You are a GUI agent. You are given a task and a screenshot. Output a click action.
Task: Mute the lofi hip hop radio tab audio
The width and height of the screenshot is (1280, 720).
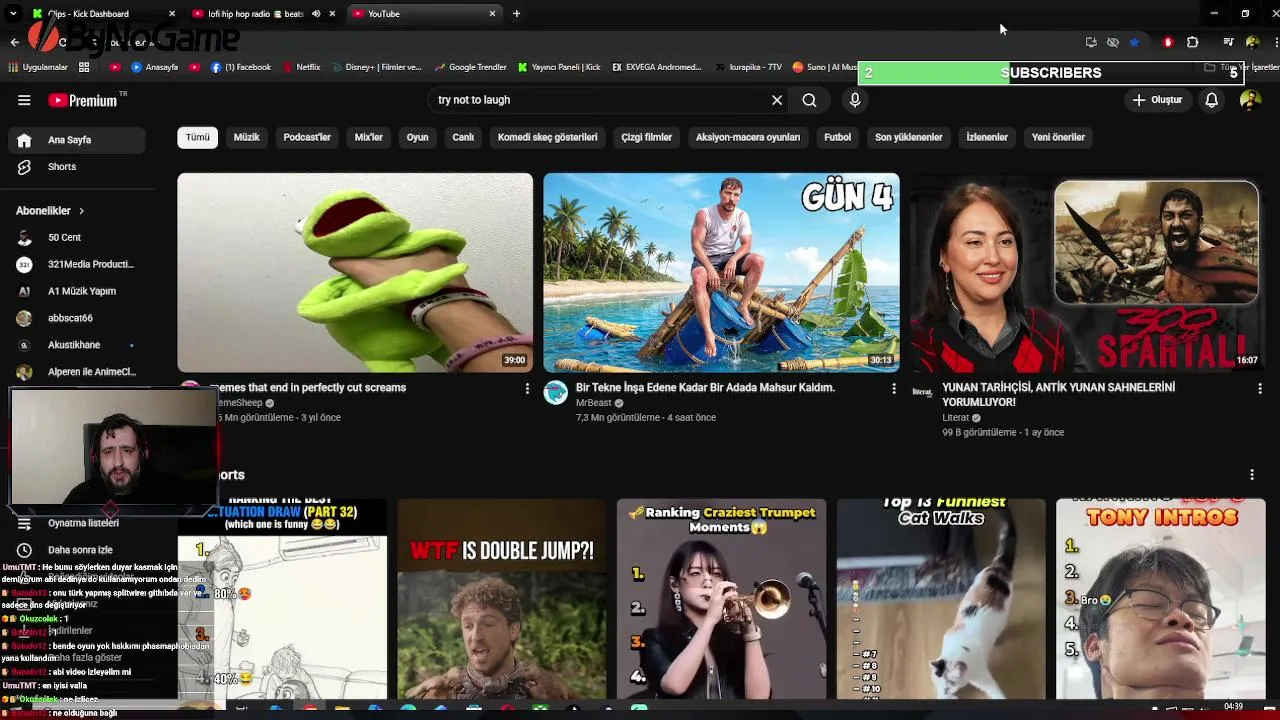click(x=316, y=14)
